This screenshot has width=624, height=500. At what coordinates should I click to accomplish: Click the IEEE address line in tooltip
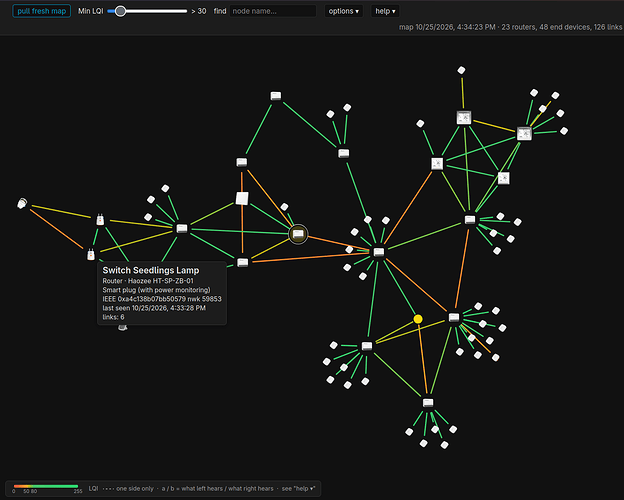pos(162,299)
